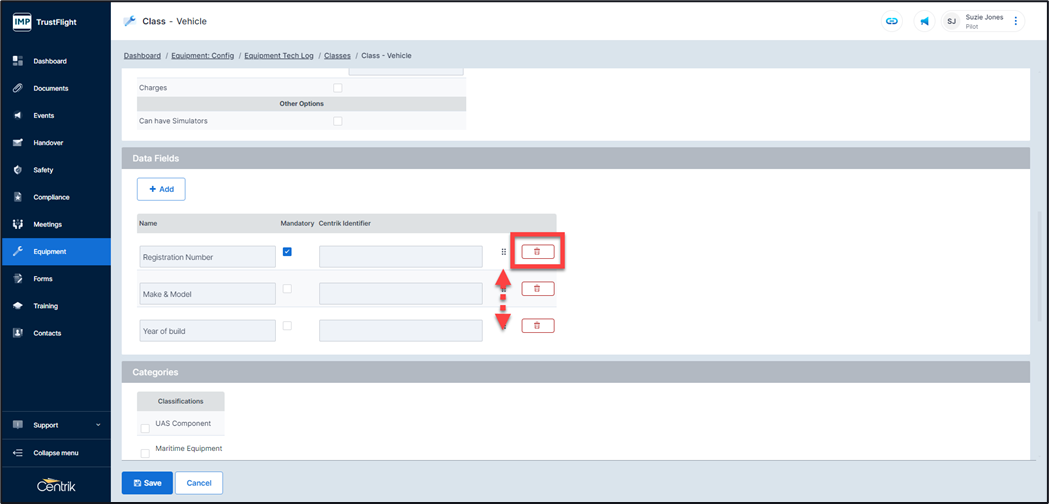Go to Compliance in the sidebar

click(51, 197)
